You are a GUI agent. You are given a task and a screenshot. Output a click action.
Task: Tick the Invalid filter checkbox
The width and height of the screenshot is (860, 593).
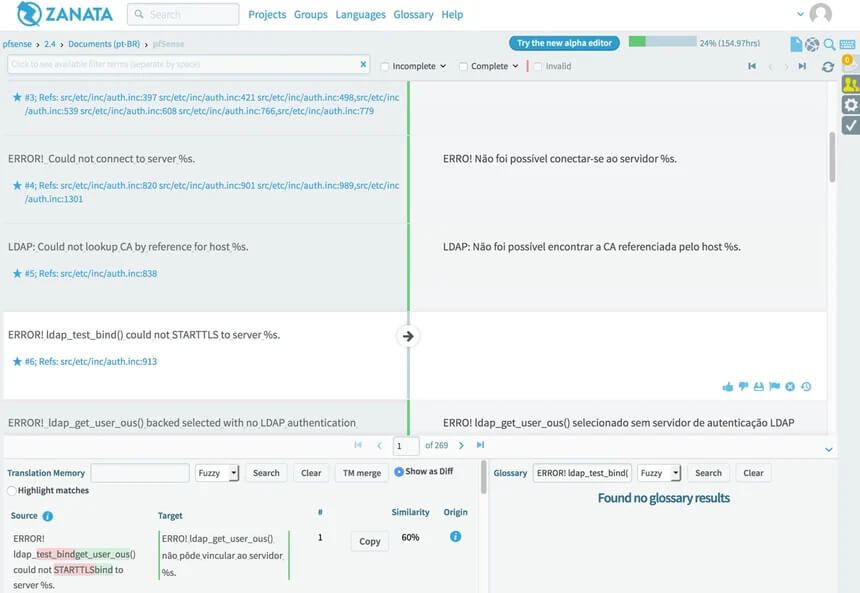click(x=538, y=67)
